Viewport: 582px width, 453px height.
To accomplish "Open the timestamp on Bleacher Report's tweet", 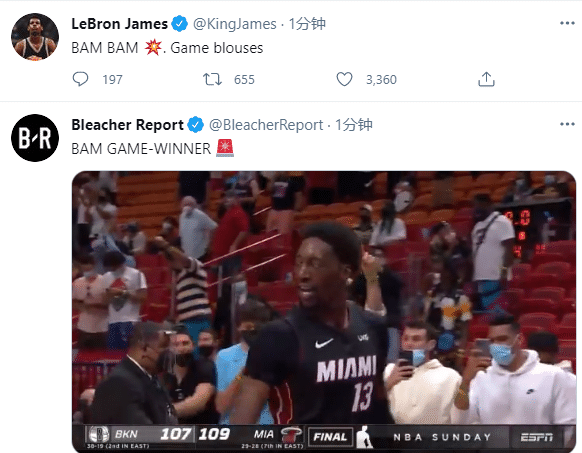I will [x=354, y=125].
